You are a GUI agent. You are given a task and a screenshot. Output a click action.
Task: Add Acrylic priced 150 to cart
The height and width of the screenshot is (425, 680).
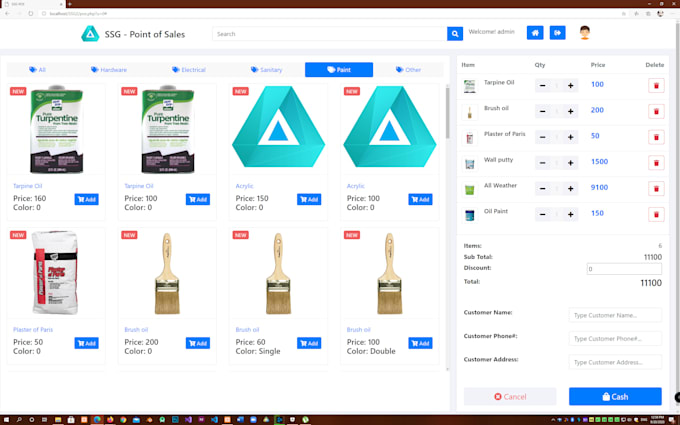(x=309, y=199)
